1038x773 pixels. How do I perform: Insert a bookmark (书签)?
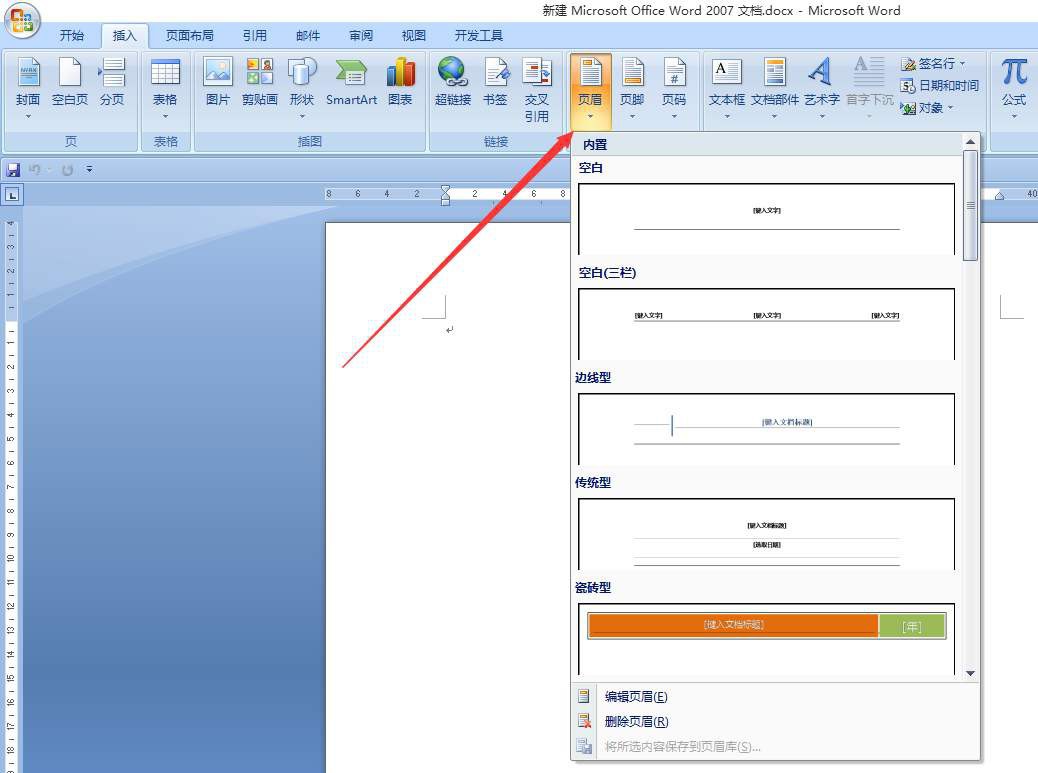tap(495, 83)
